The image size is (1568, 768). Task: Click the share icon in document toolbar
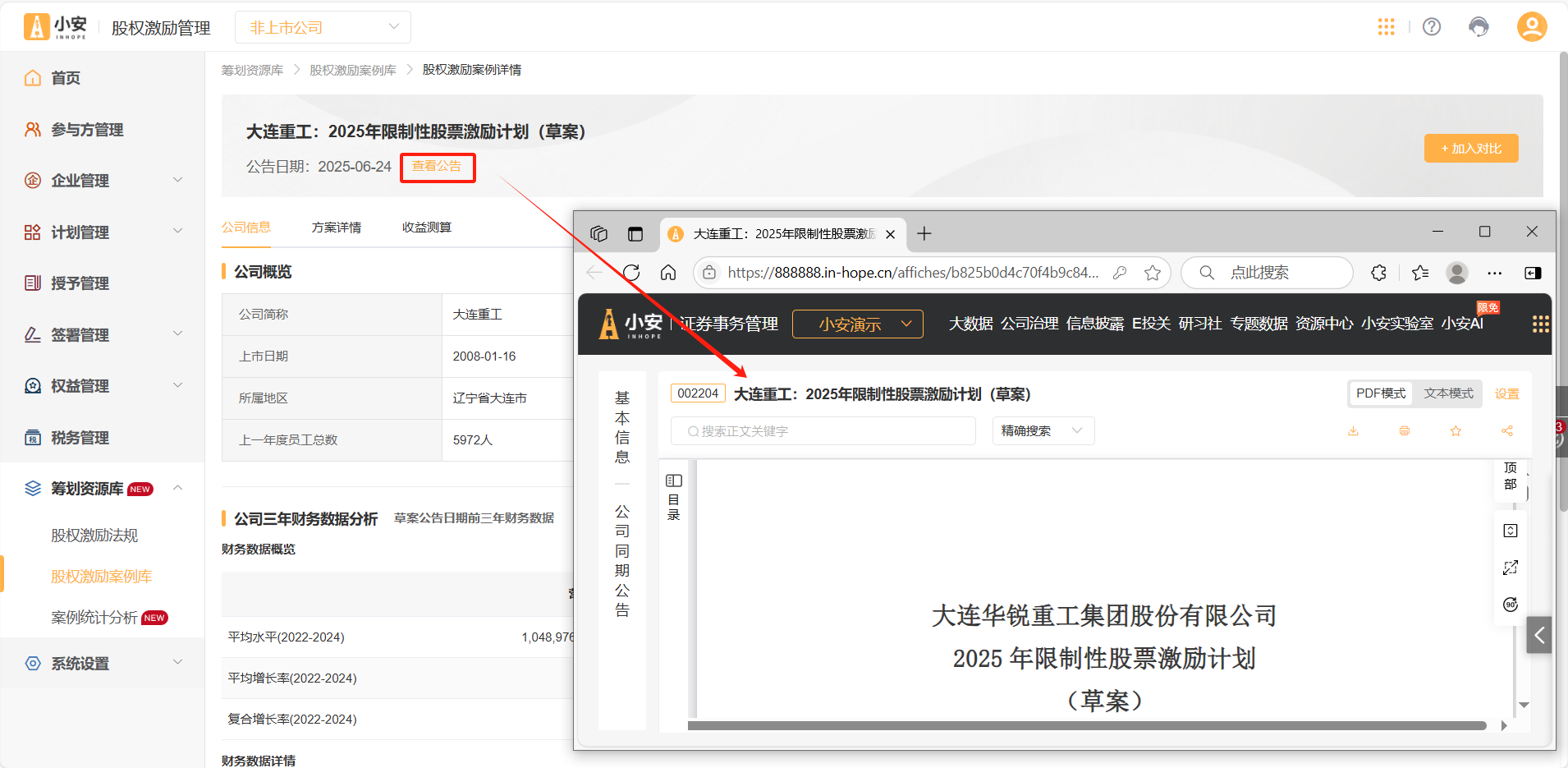1507,431
